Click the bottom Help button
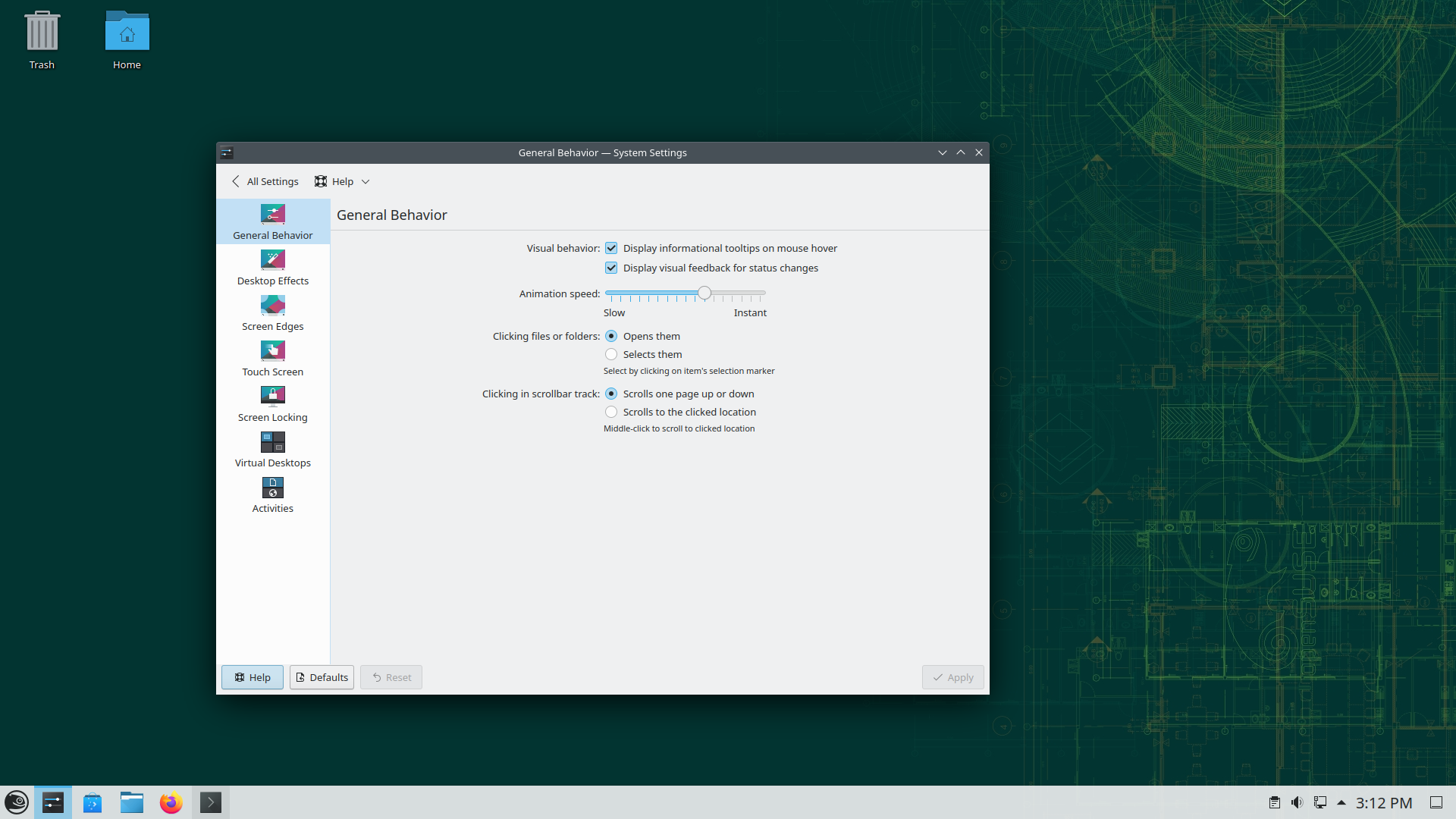 (253, 677)
